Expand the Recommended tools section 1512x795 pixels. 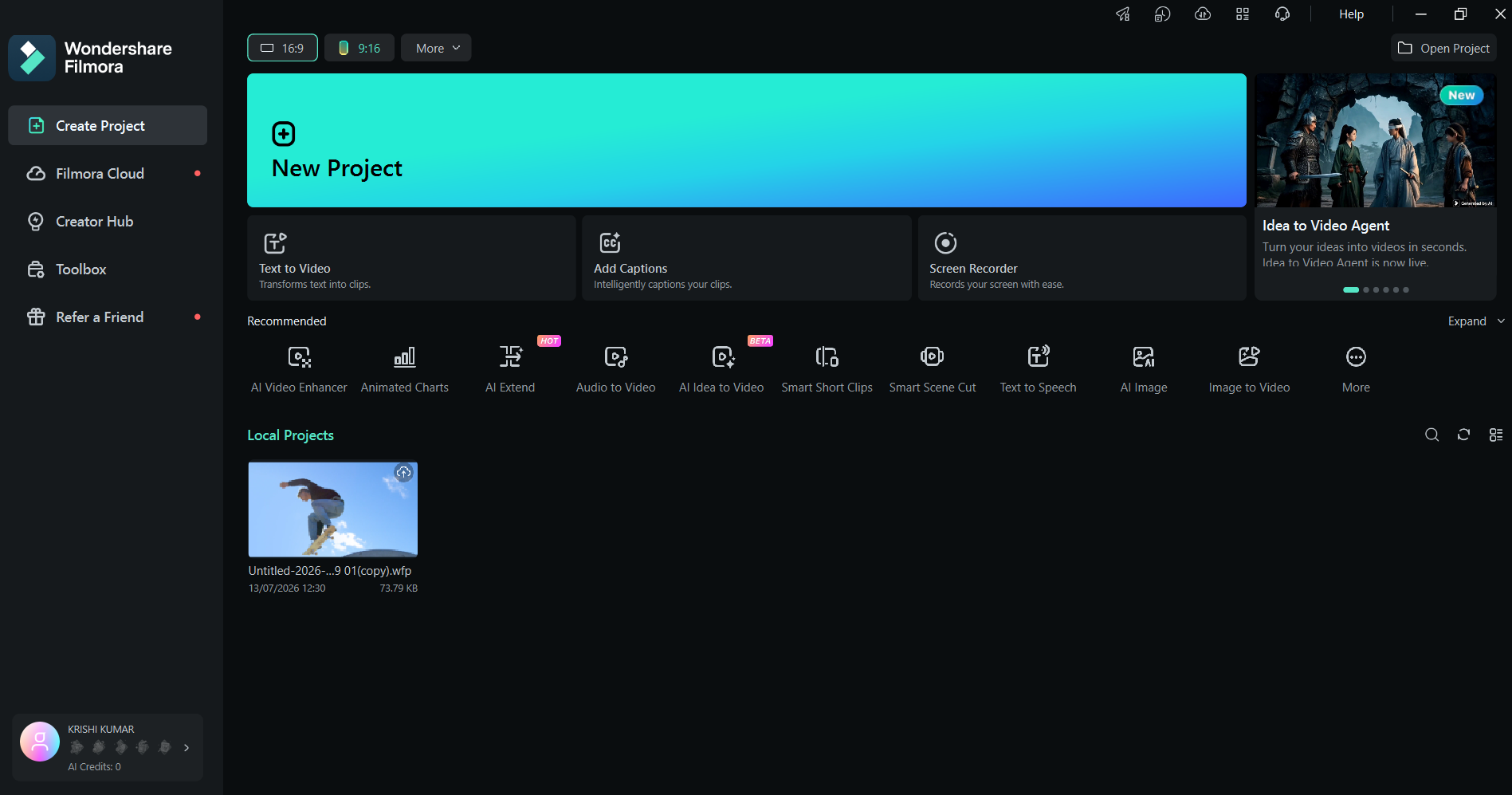[x=1477, y=321]
